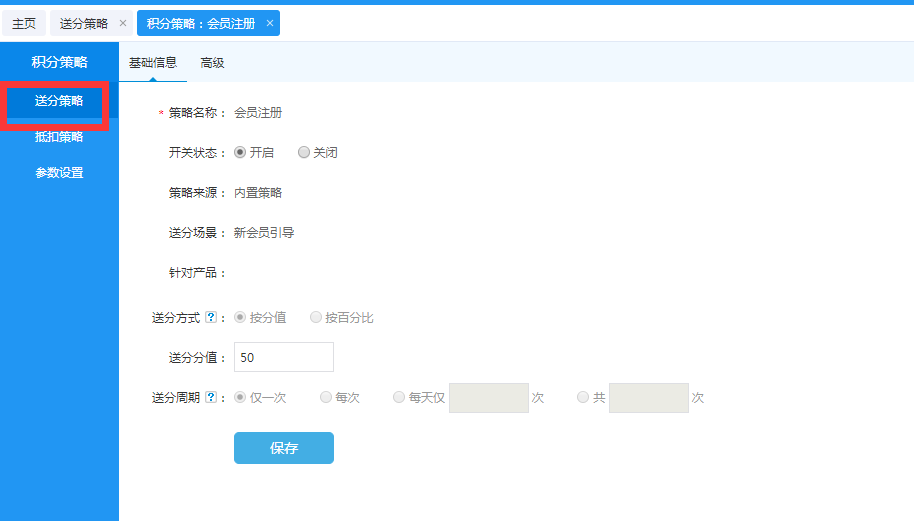The height and width of the screenshot is (521, 914).
Task: Switch to the 高级 sub-tab
Action: click(x=212, y=63)
